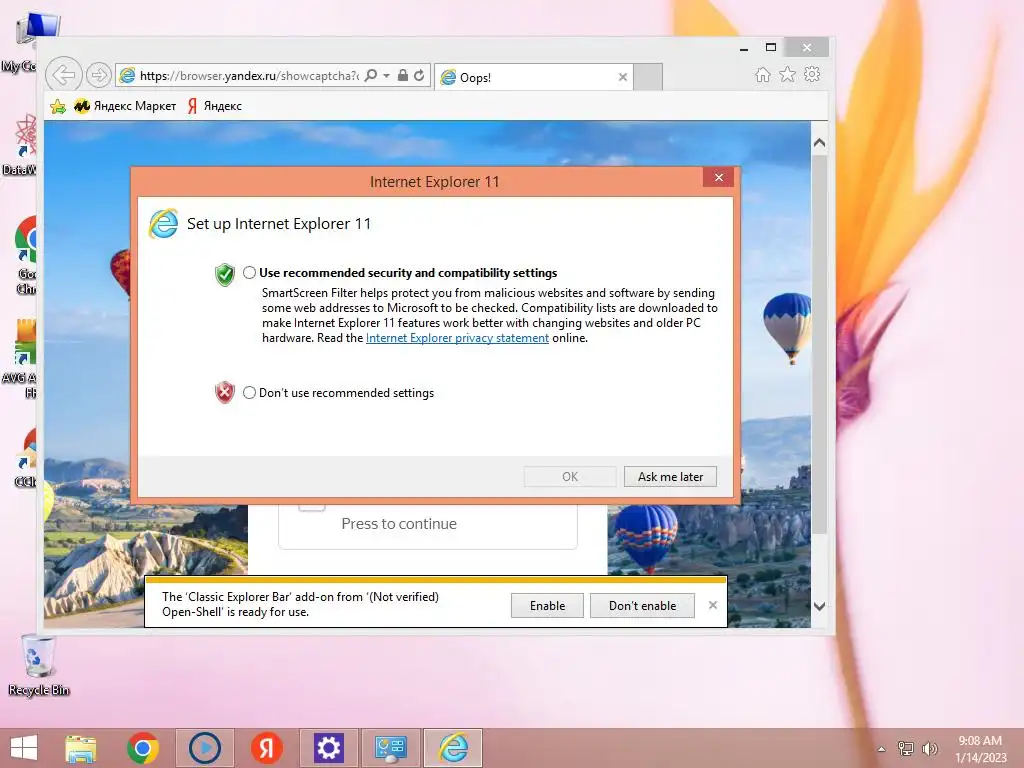Minimize the Internet Explorer window

coord(744,48)
